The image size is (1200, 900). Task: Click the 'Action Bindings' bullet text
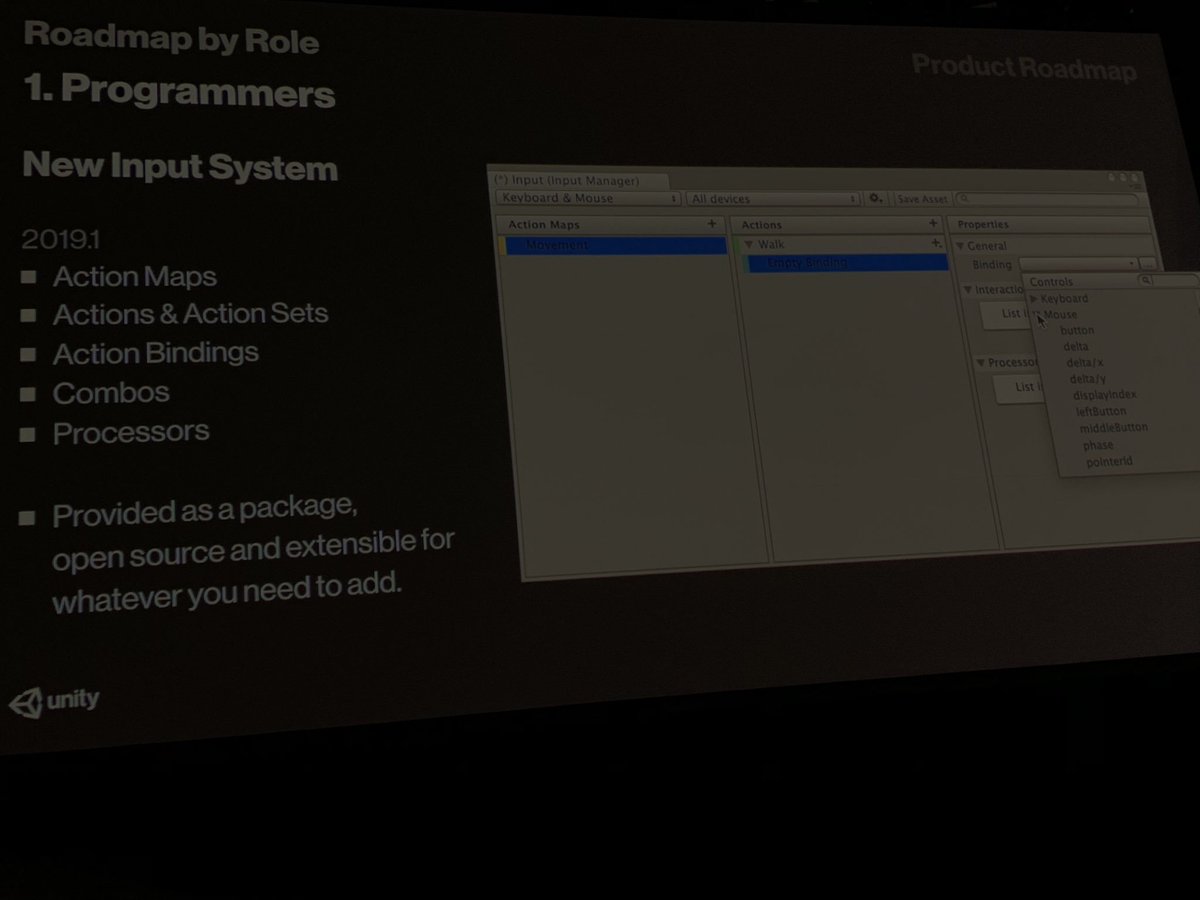155,353
